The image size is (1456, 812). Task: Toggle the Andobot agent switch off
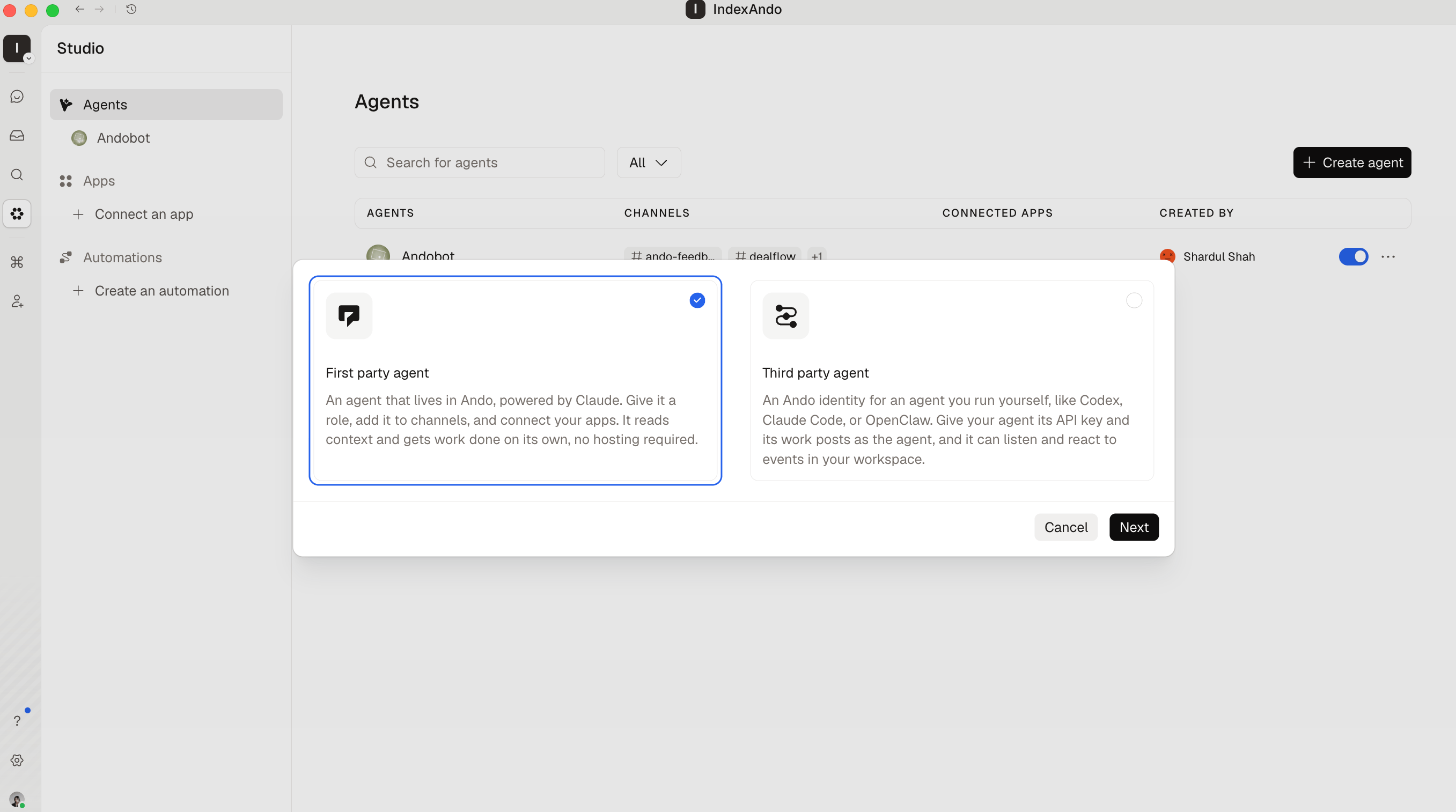click(1353, 256)
